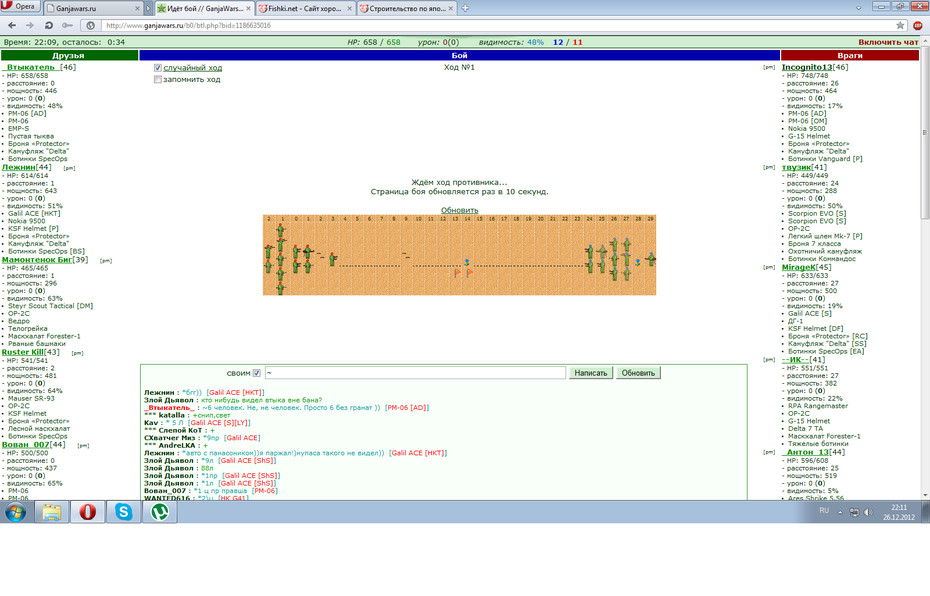Click the [pm] icon next to Incognito13
The width and height of the screenshot is (930, 596).
pos(769,68)
